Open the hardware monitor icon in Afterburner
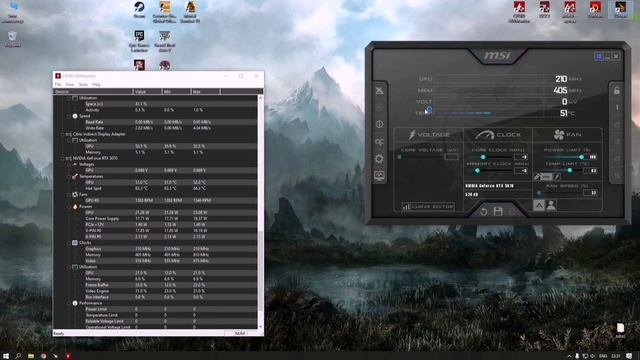This screenshot has width=640, height=360. (x=380, y=176)
